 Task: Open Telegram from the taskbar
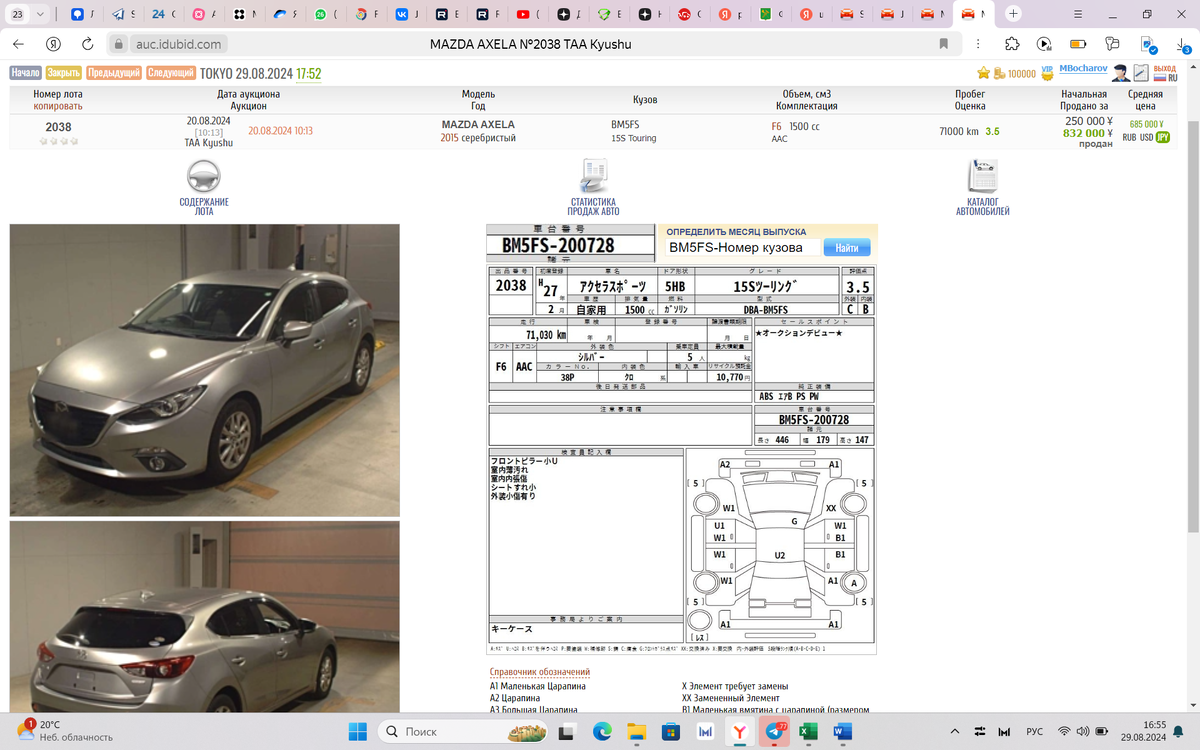[x=774, y=732]
